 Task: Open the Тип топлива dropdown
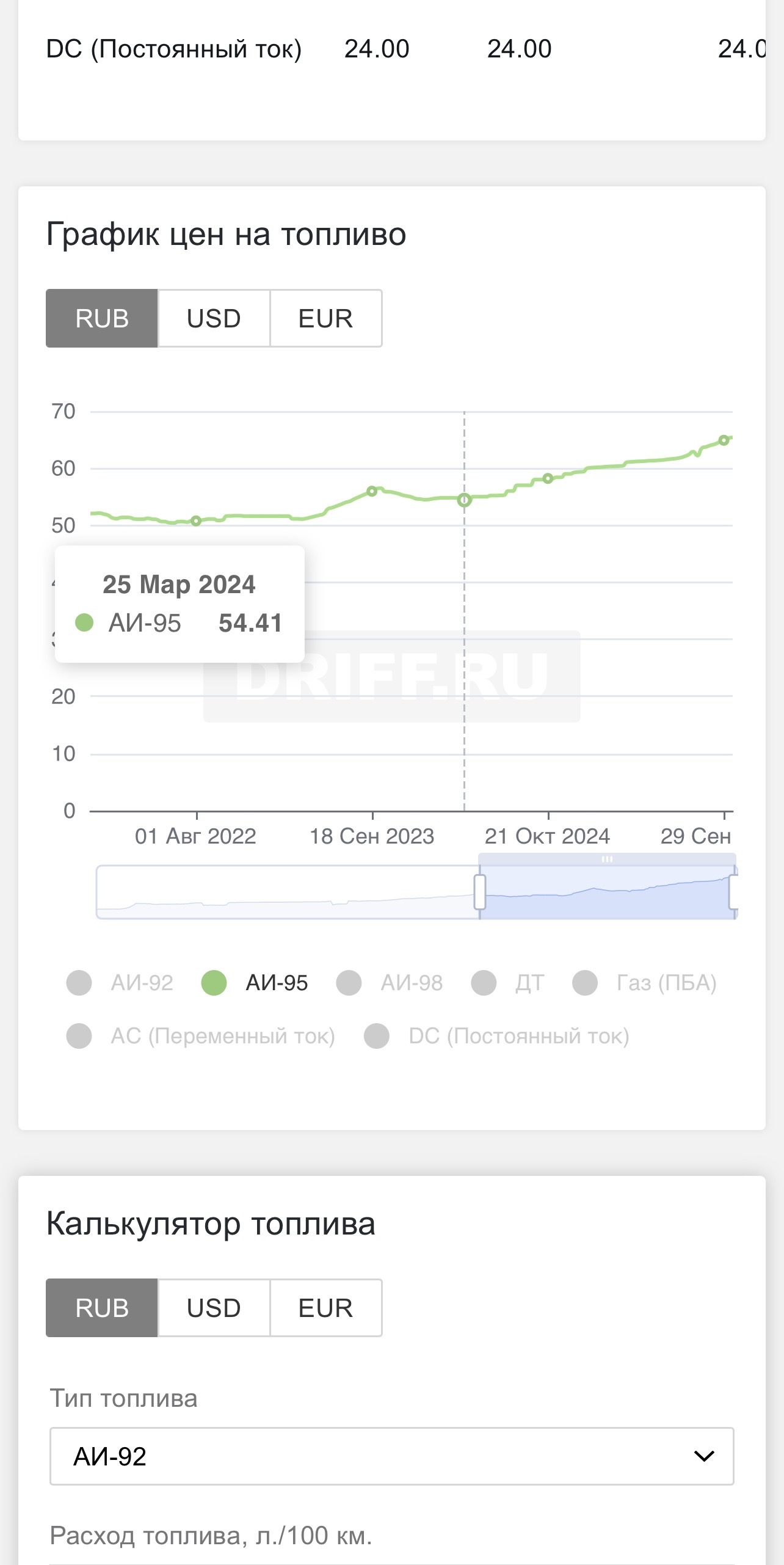[391, 1456]
